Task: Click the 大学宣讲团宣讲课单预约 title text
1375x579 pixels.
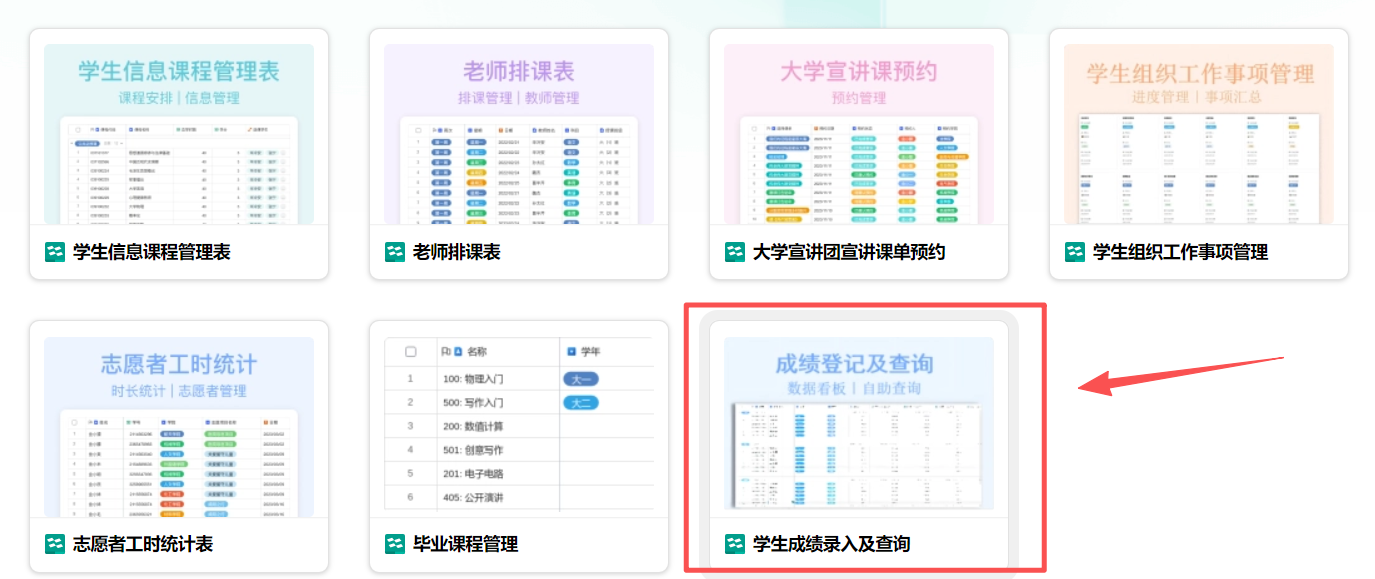Action: pos(848,252)
